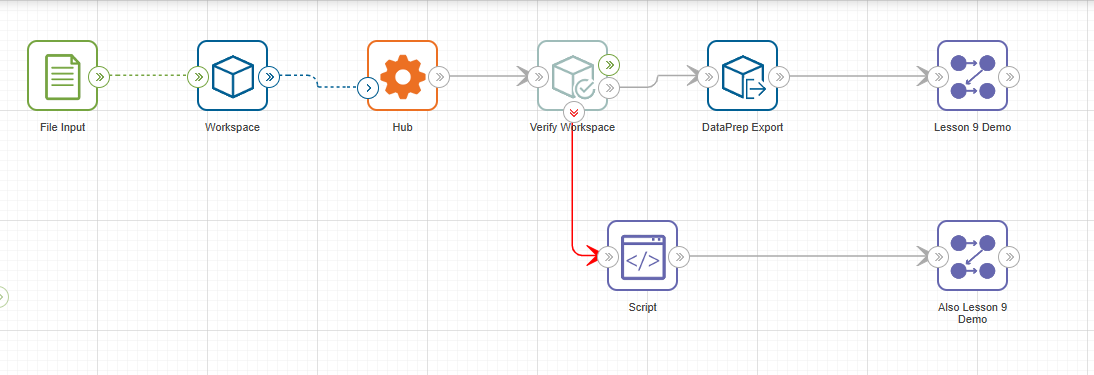Viewport: 1094px width, 375px height.
Task: Select the Workspace cube node
Action: [x=232, y=75]
